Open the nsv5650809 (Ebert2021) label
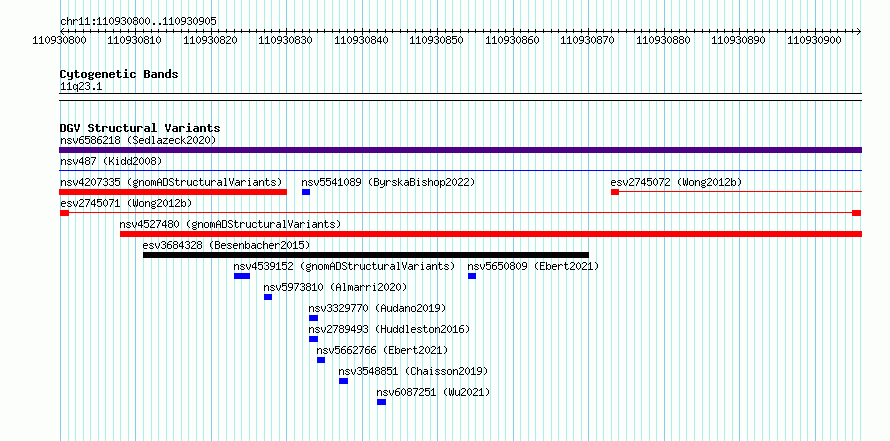 pyautogui.click(x=534, y=266)
